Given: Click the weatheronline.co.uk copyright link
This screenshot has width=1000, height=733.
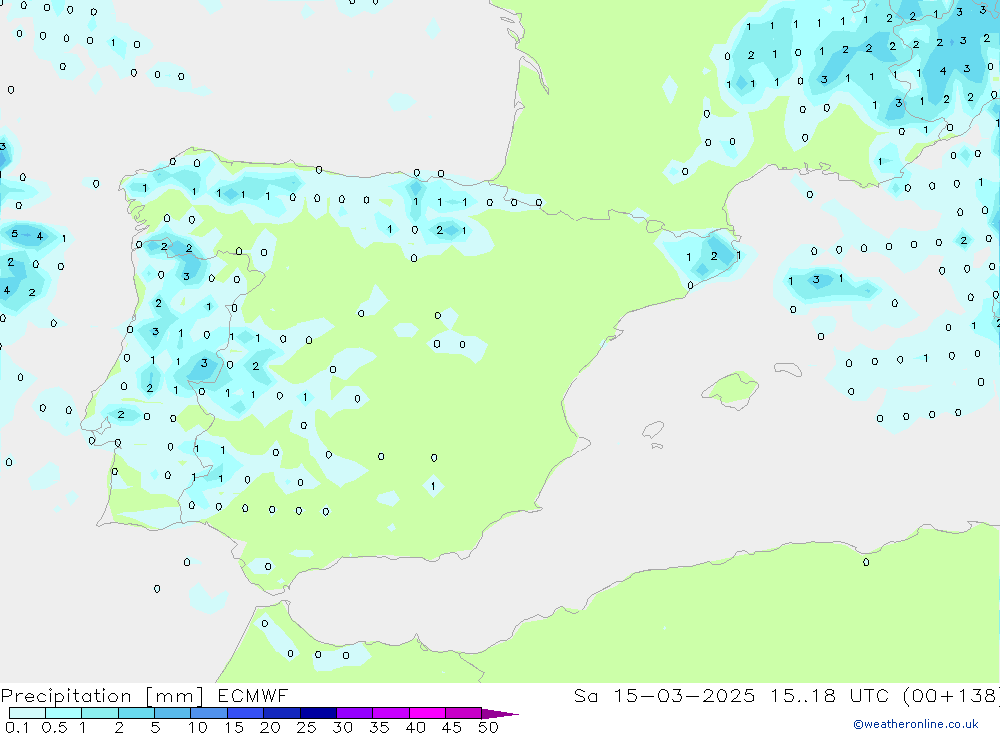Looking at the screenshot, I should point(916,724).
